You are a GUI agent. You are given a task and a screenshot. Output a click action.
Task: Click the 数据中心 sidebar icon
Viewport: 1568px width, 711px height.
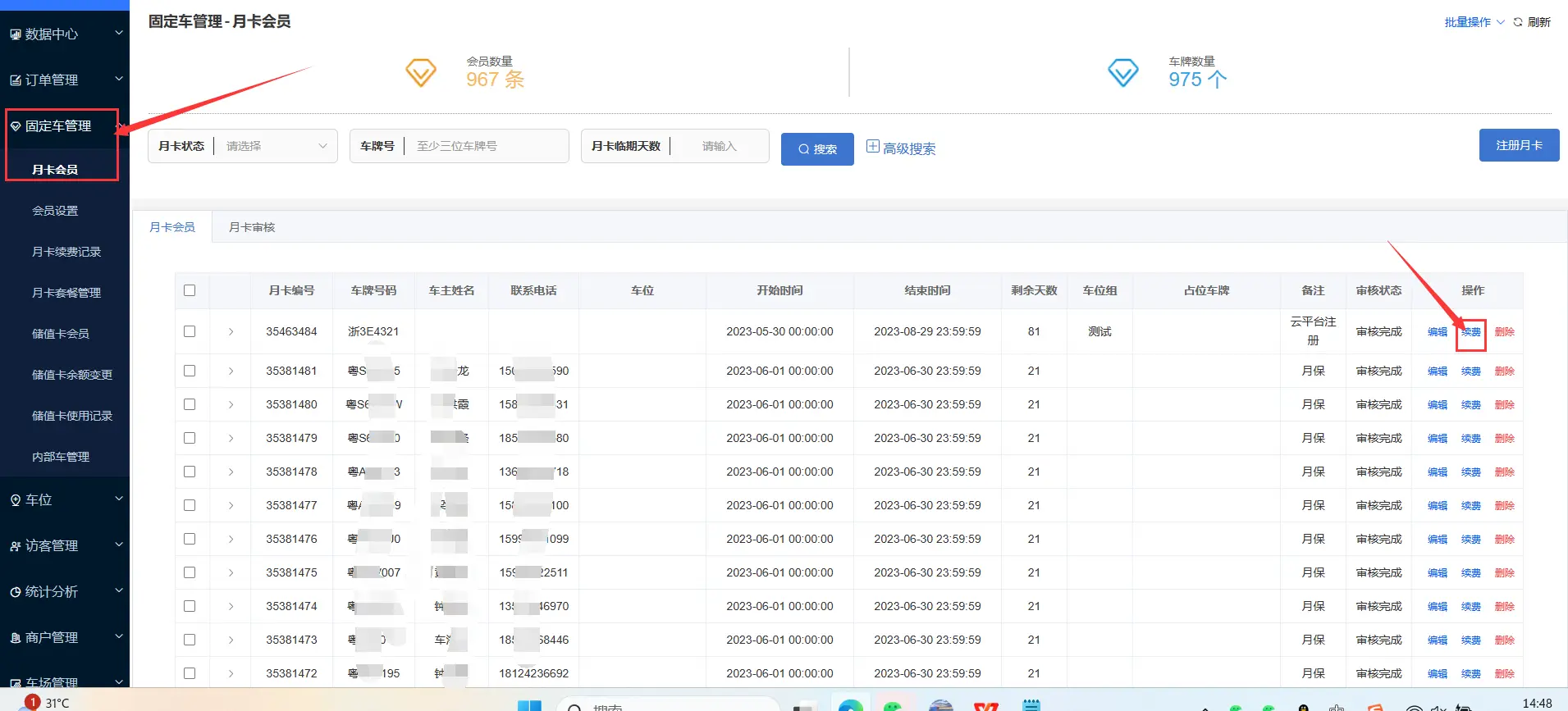coord(15,34)
